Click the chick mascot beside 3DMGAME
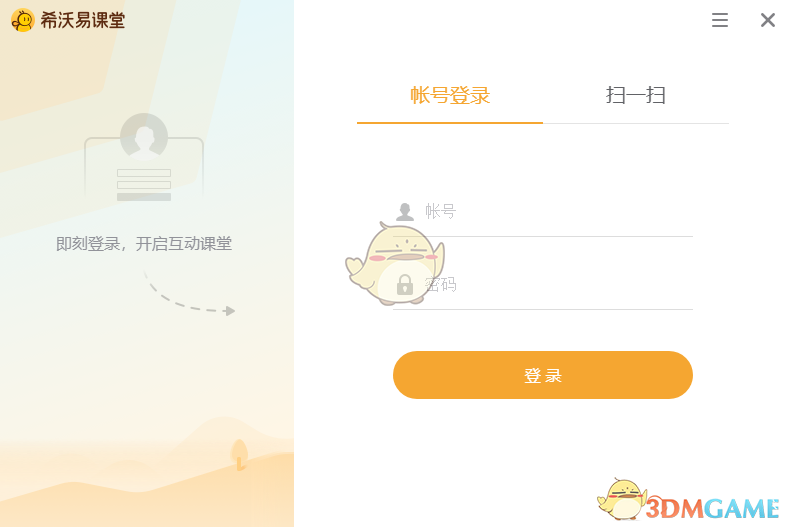790x527 pixels. 622,499
